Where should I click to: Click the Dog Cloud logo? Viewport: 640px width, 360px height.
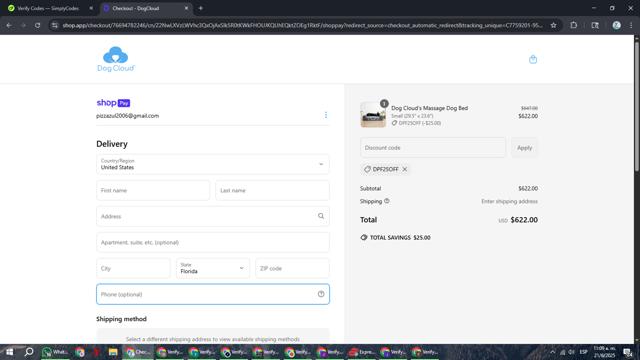(x=116, y=59)
